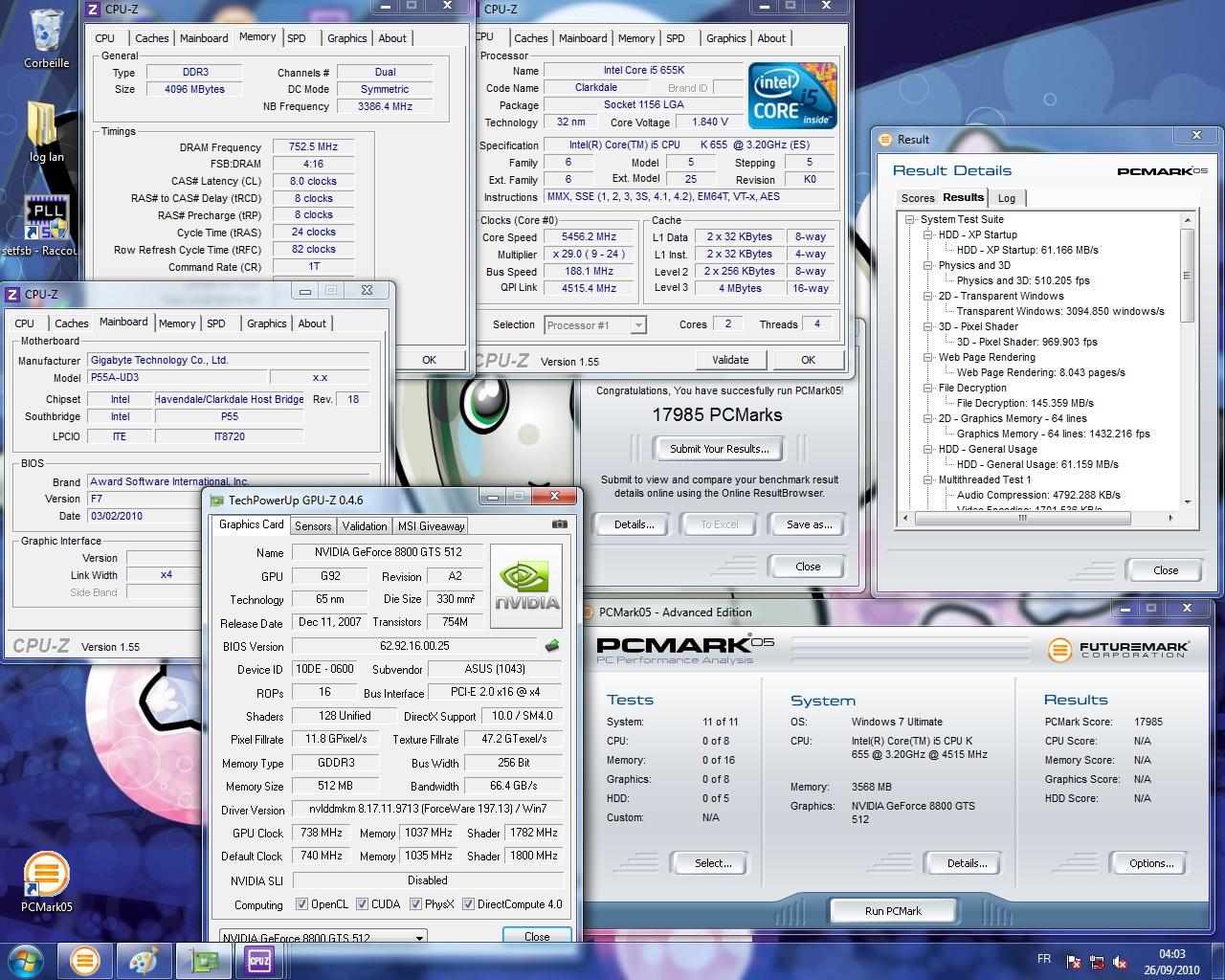Toggle the DirectCompute 4.0 checkbox
Image resolution: width=1225 pixels, height=980 pixels.
[x=469, y=903]
